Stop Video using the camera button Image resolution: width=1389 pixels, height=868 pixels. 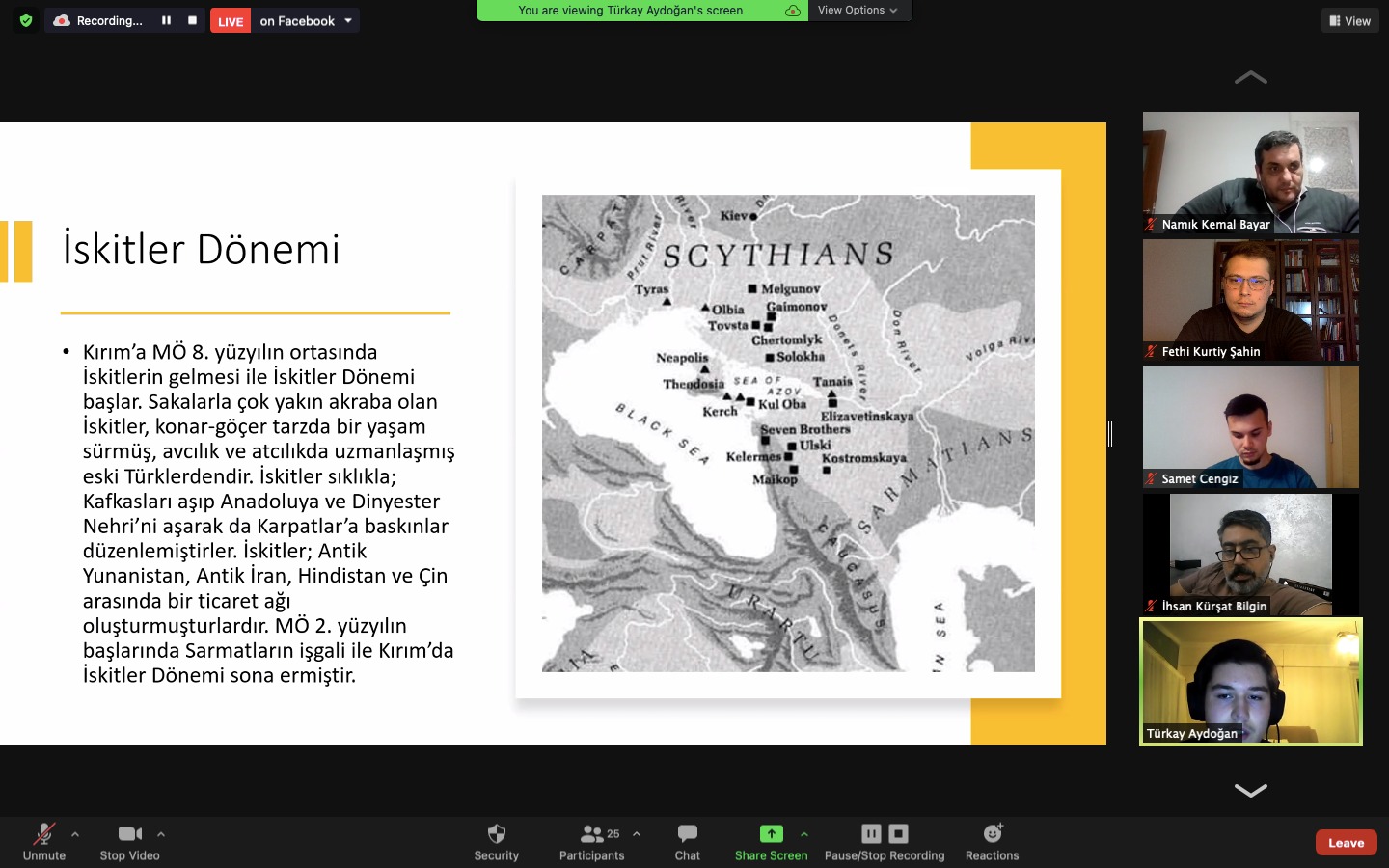point(130,842)
